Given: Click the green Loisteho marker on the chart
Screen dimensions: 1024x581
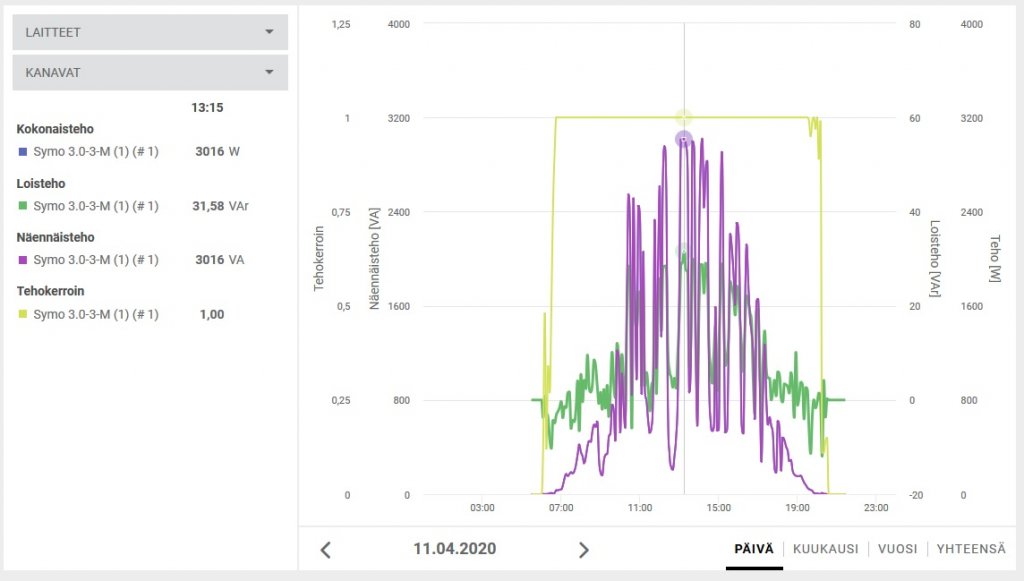Looking at the screenshot, I should (x=683, y=252).
